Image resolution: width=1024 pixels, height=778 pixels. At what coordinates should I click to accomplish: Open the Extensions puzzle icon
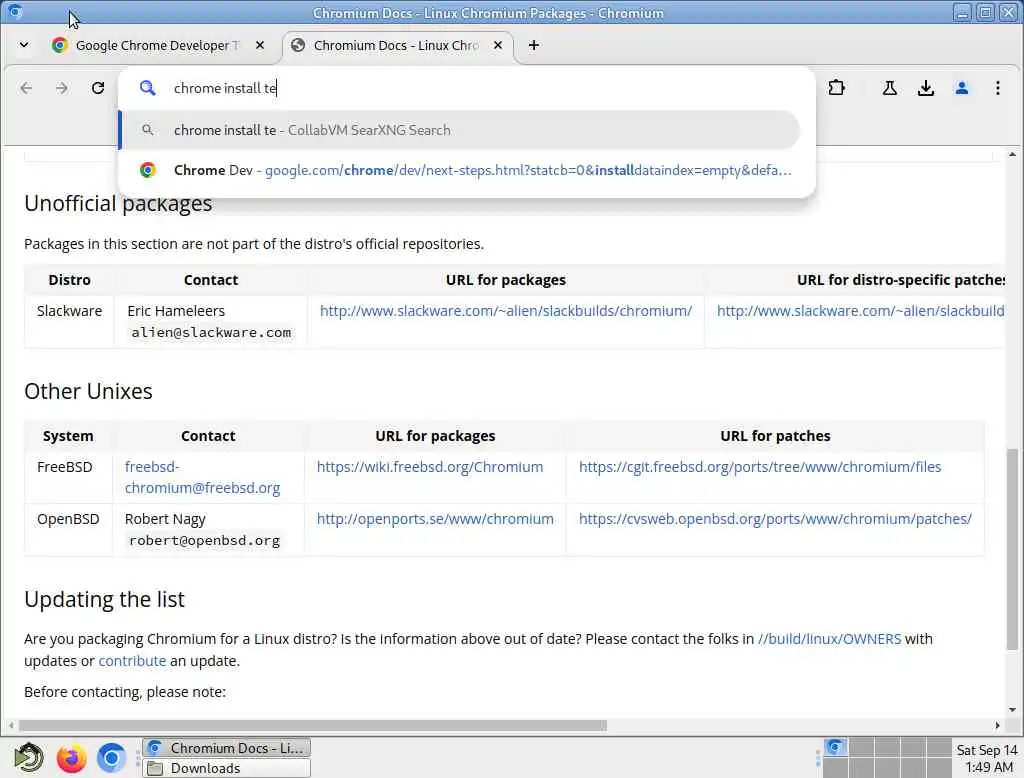(x=837, y=88)
